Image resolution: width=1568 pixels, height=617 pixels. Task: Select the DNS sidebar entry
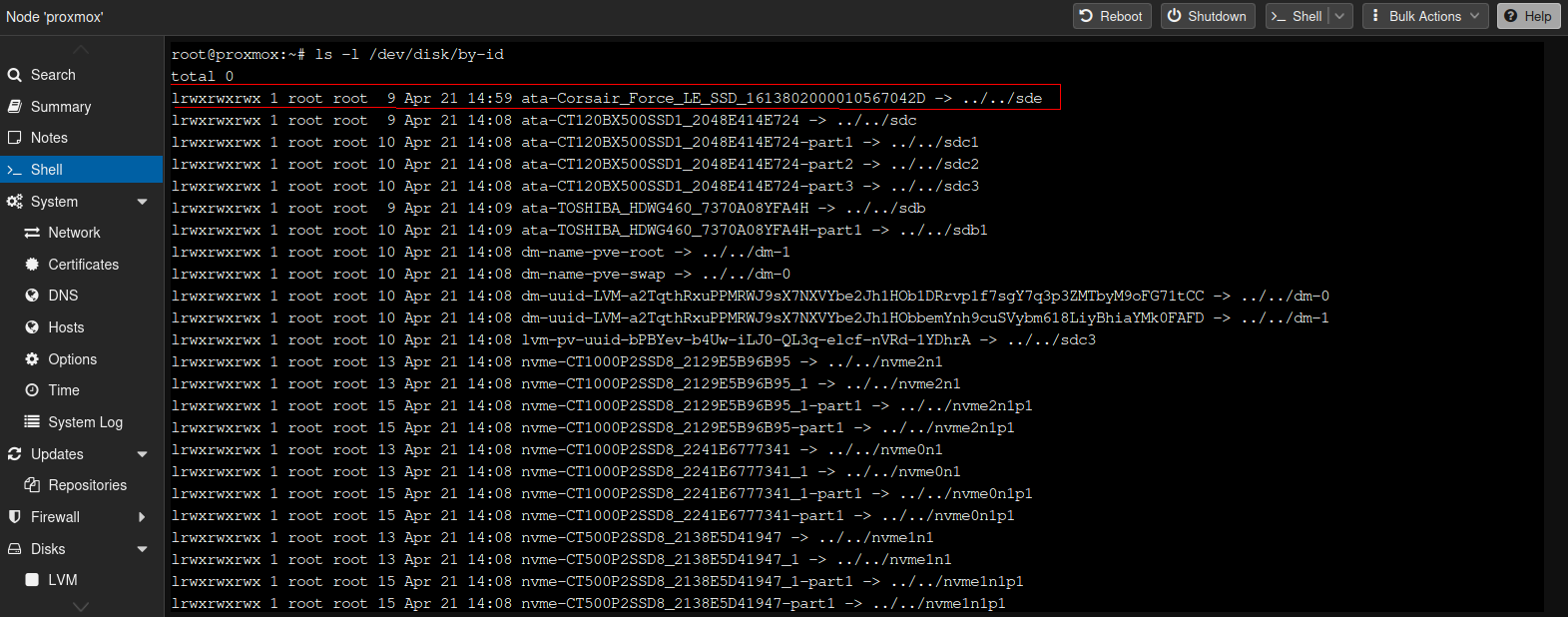point(82,296)
